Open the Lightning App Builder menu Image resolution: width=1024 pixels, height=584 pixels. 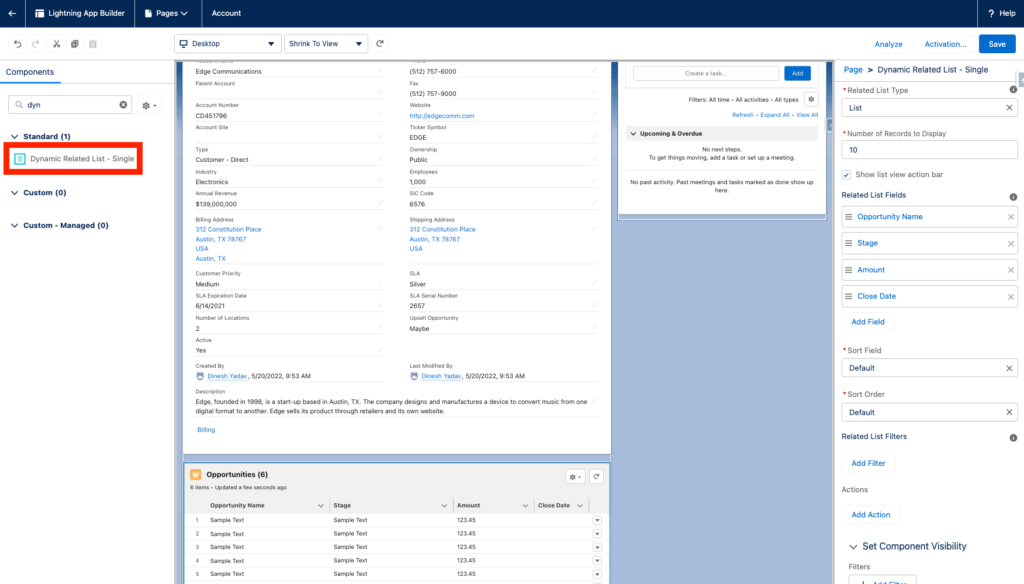tap(80, 13)
